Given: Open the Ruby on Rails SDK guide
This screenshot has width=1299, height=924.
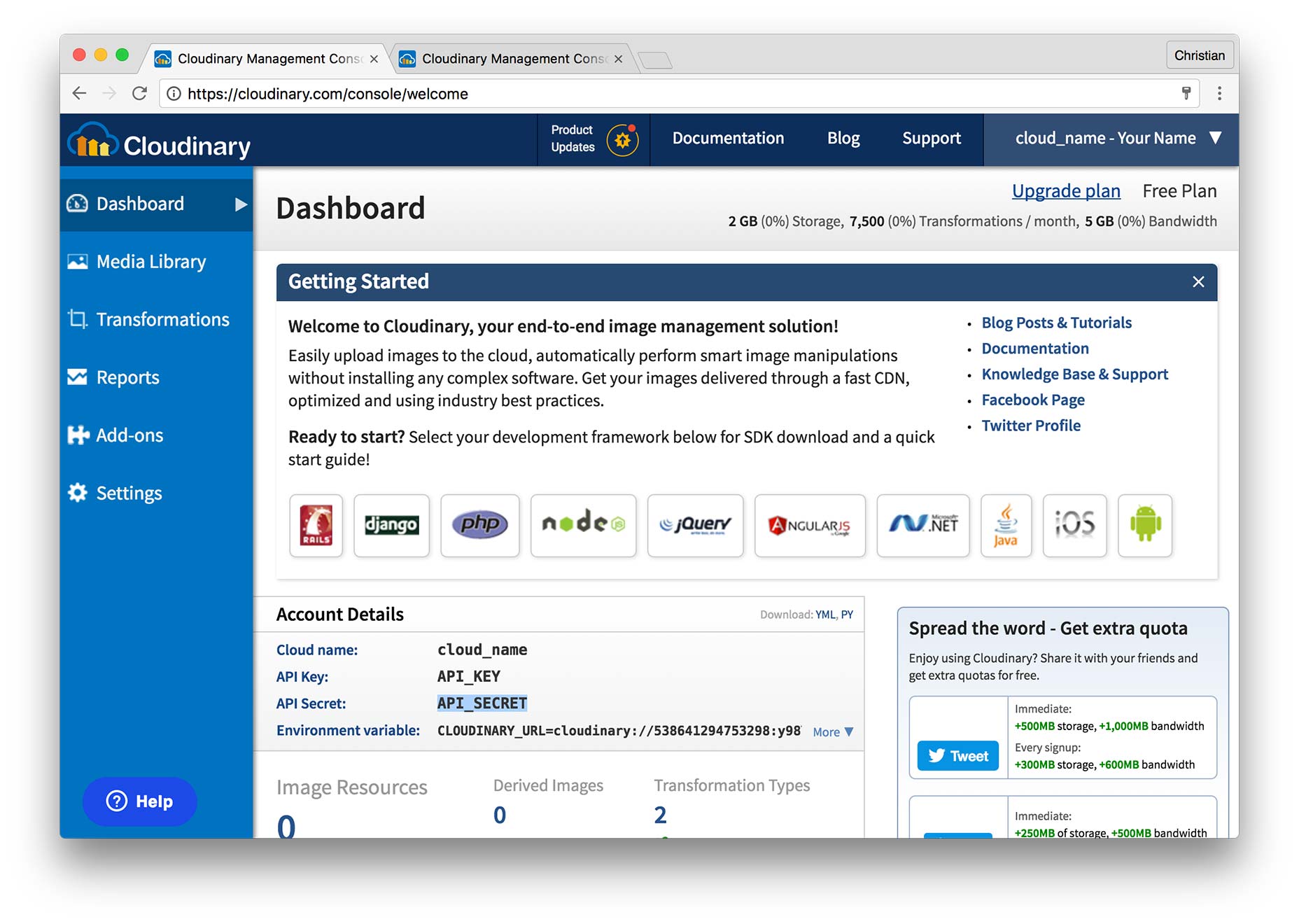Looking at the screenshot, I should click(316, 525).
